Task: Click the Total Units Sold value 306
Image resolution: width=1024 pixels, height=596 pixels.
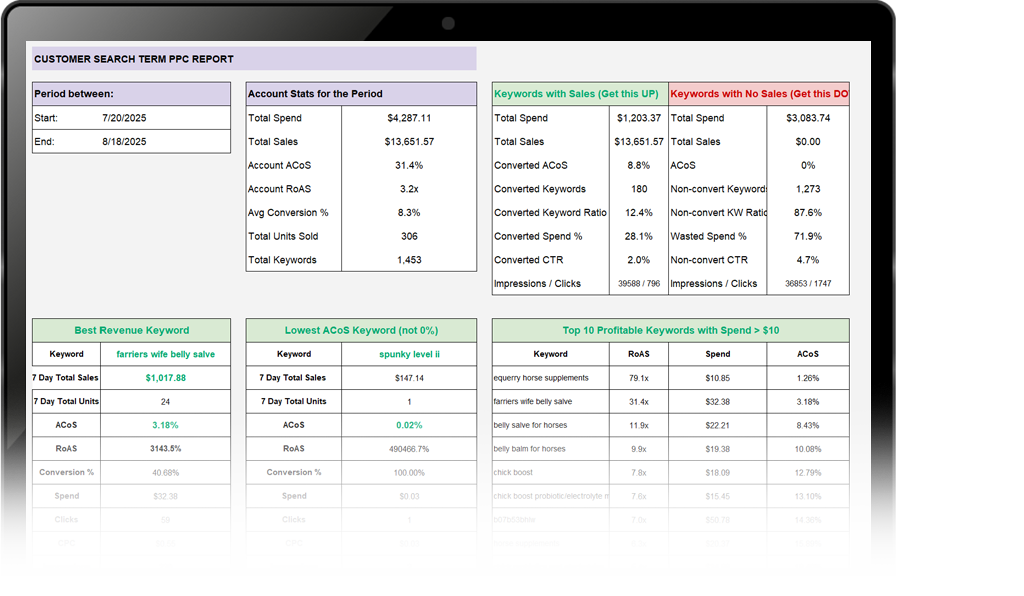Action: coord(408,236)
